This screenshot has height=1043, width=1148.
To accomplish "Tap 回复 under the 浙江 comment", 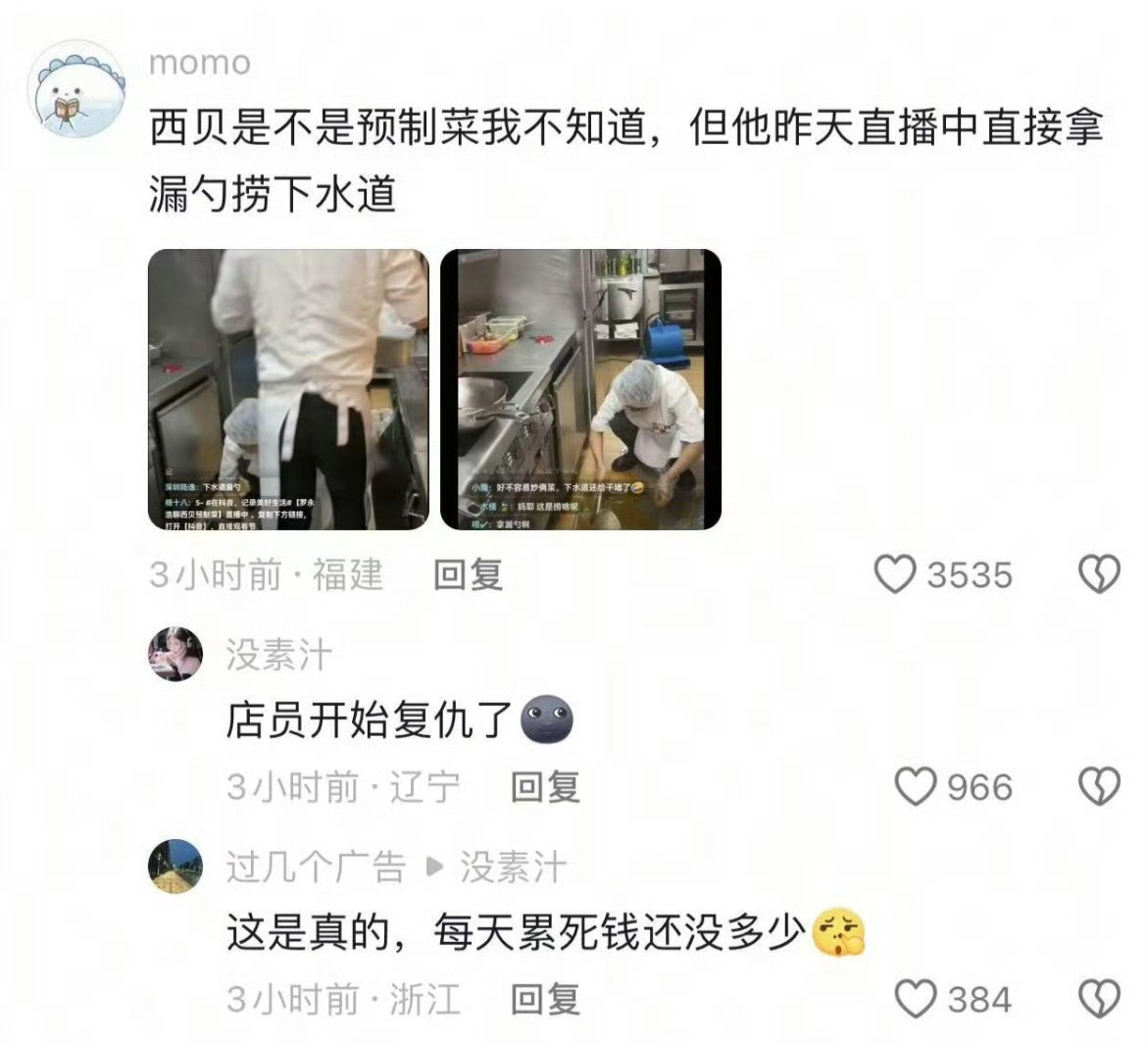I will tap(545, 999).
